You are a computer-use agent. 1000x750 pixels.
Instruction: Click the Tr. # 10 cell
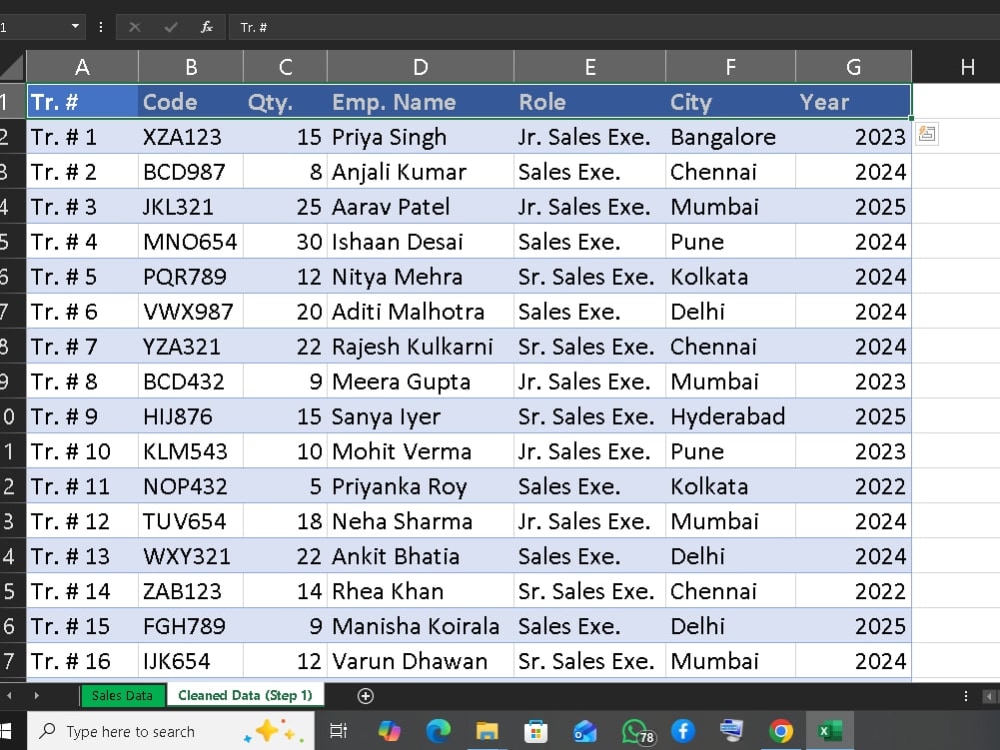click(x=82, y=452)
